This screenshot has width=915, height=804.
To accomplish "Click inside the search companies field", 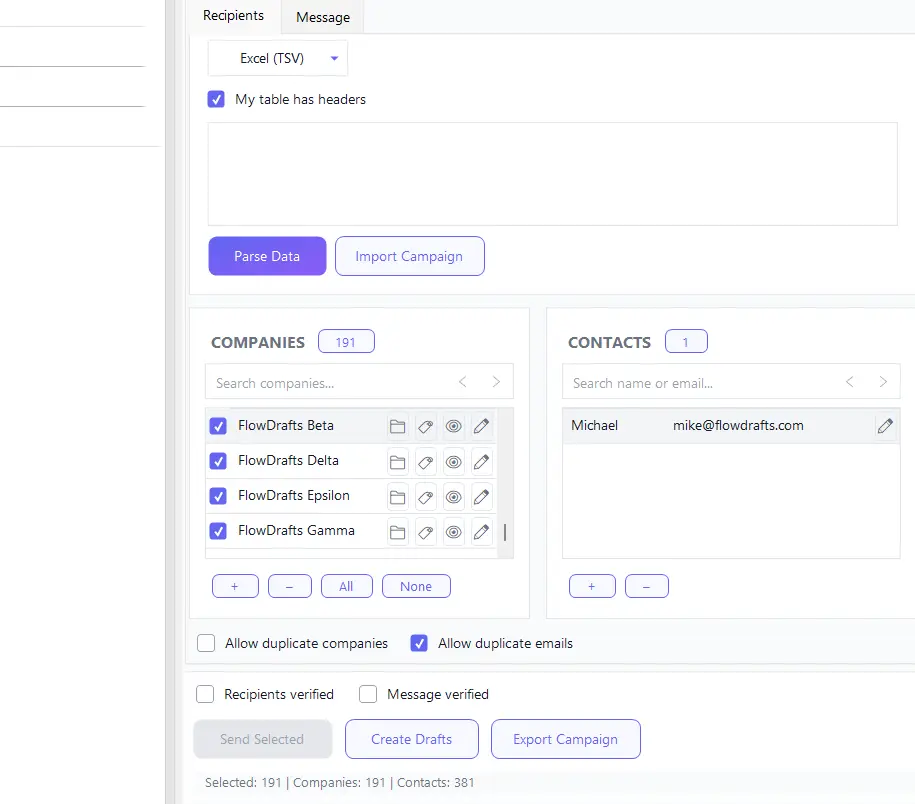I will (320, 381).
